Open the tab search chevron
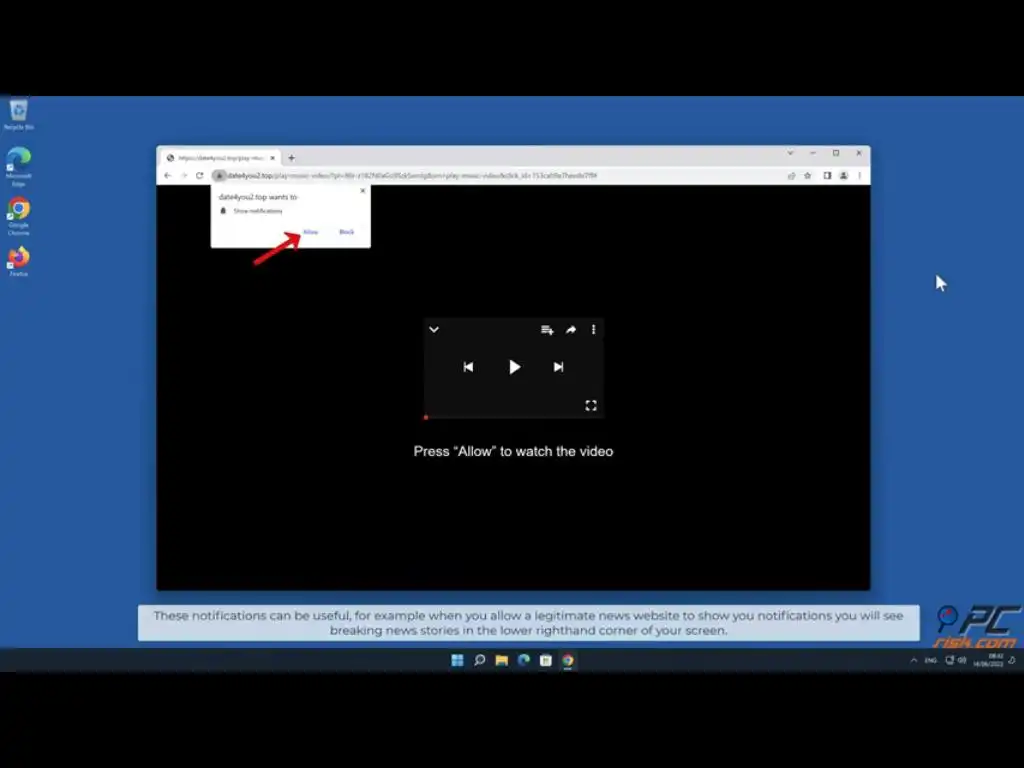The image size is (1024, 768). 790,153
